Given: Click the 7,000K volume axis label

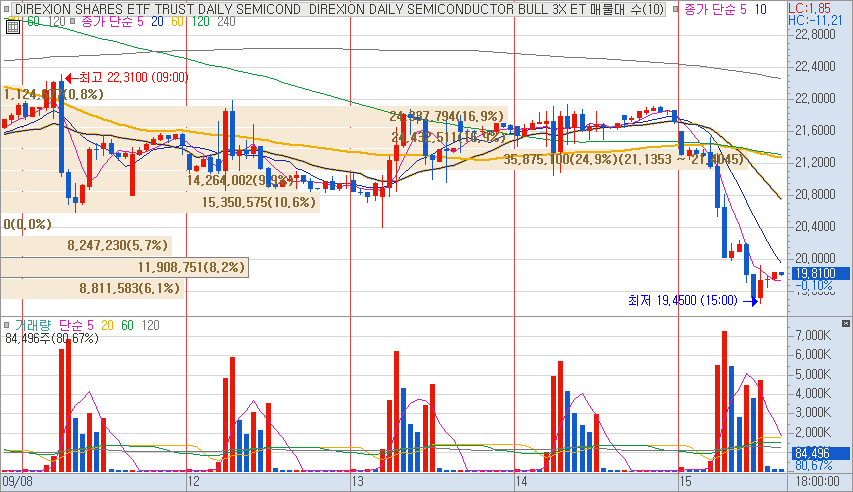Looking at the screenshot, I should (x=813, y=335).
